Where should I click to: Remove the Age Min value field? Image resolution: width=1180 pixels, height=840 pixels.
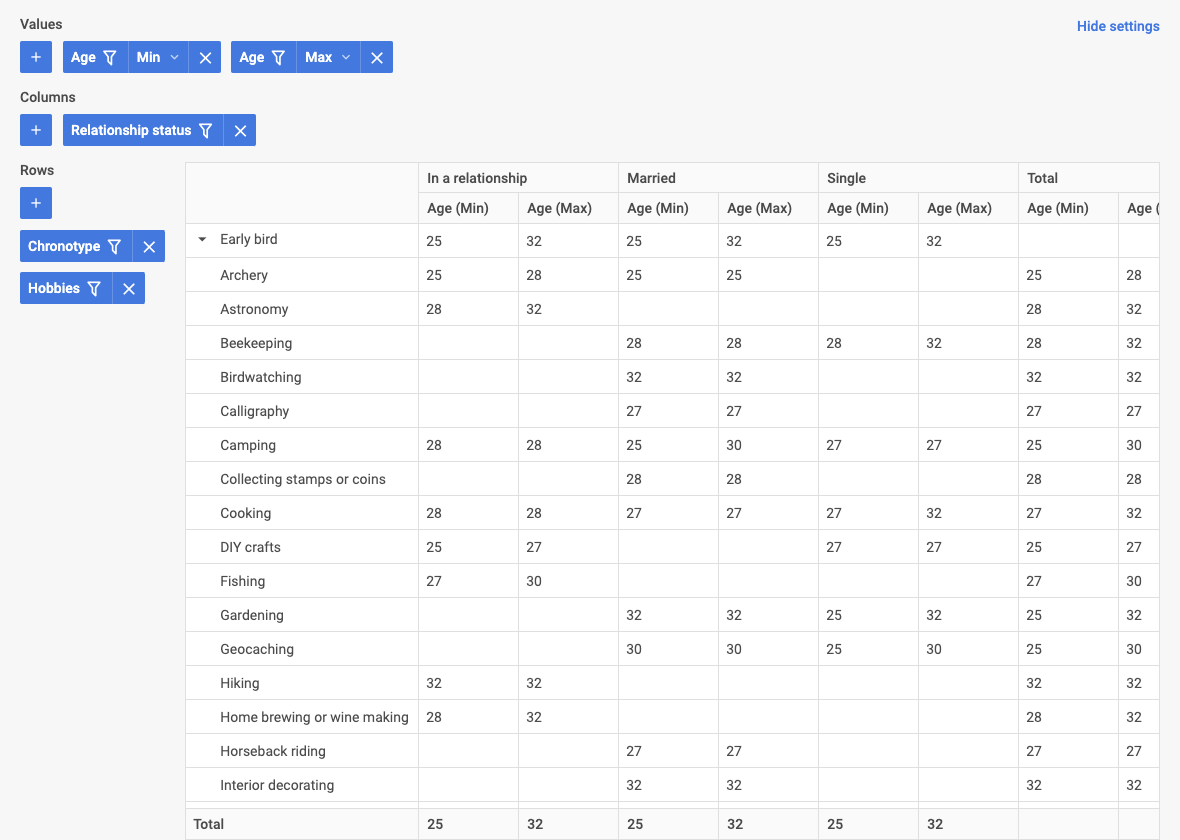[205, 57]
